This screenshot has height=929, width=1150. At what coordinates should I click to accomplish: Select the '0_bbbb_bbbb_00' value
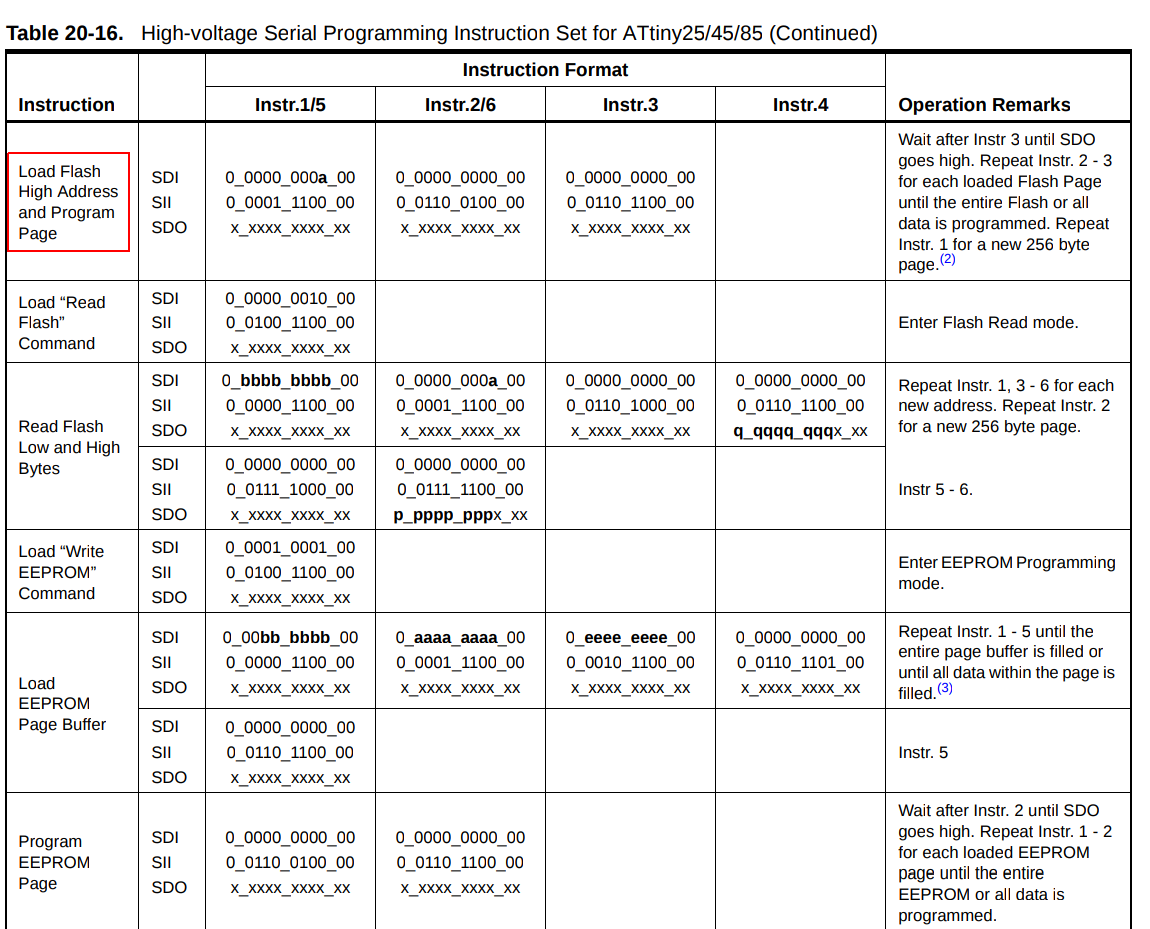(290, 381)
